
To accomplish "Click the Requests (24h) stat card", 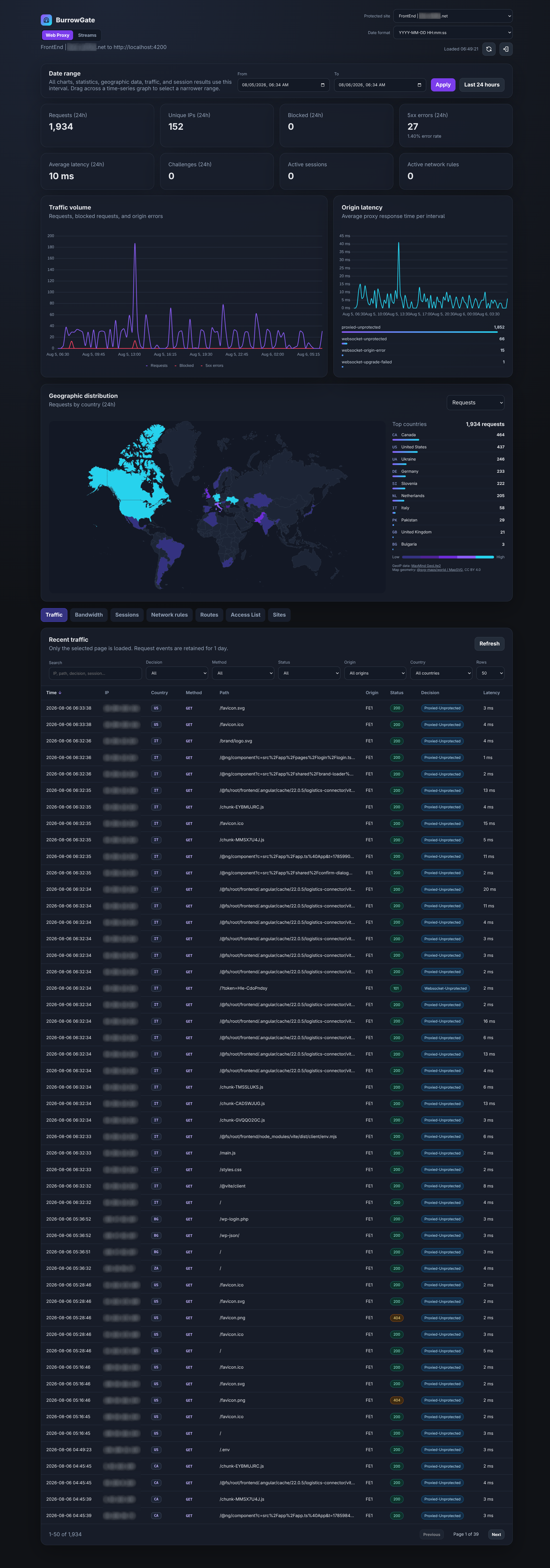I will pyautogui.click(x=97, y=126).
